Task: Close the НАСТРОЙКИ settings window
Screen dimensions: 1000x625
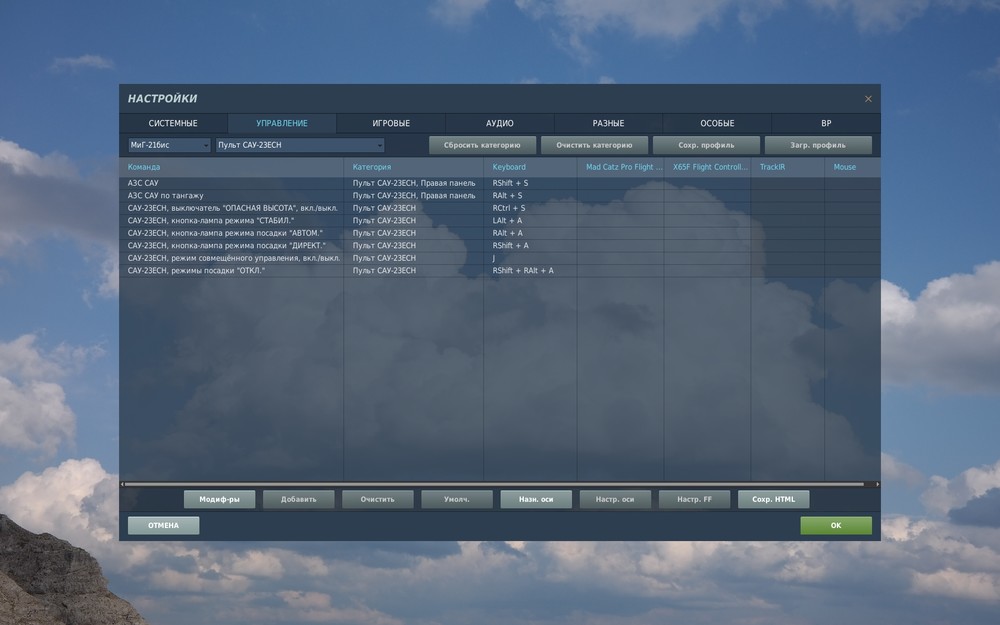Action: pos(868,99)
